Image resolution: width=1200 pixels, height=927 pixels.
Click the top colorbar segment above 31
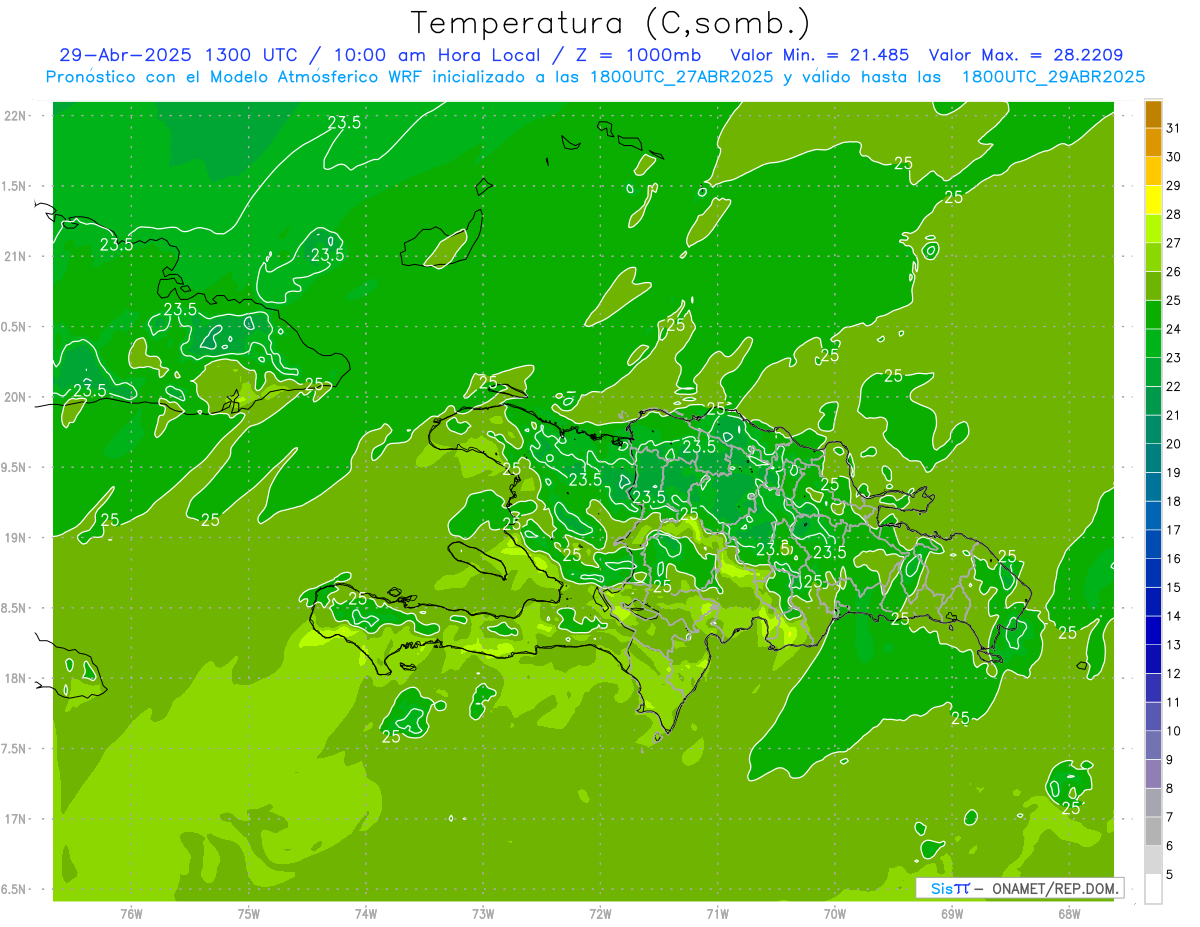click(1153, 115)
